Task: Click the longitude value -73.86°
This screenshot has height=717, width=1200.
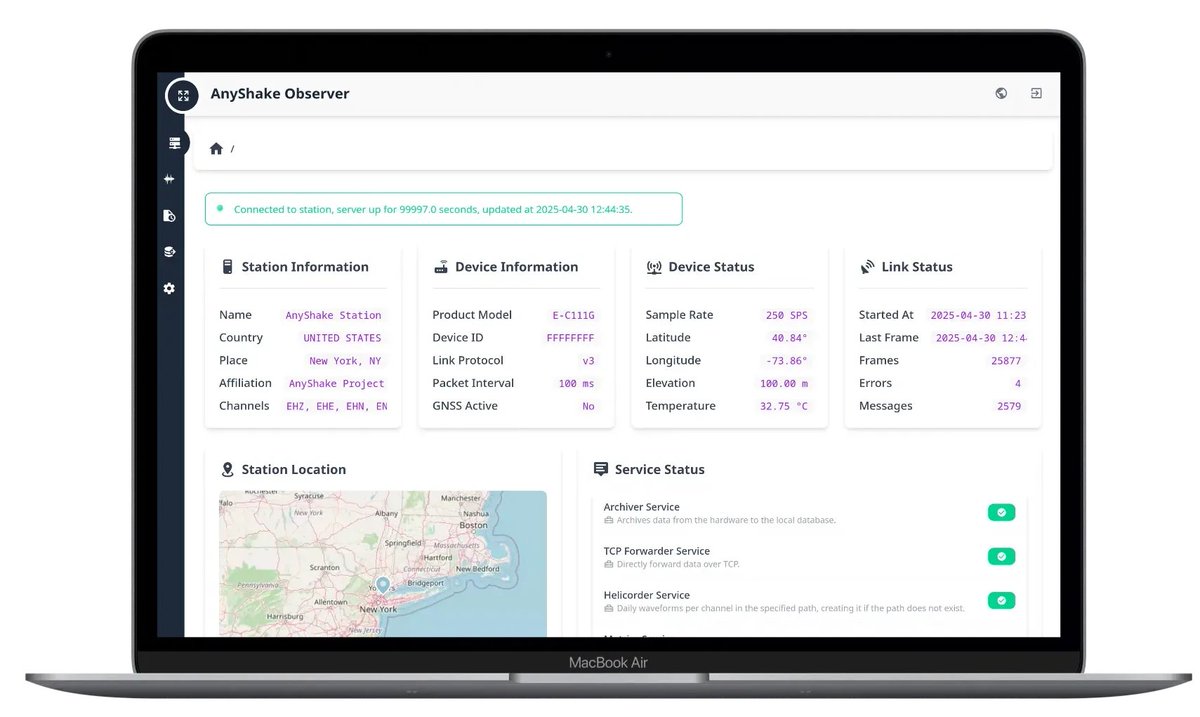Action: click(786, 361)
